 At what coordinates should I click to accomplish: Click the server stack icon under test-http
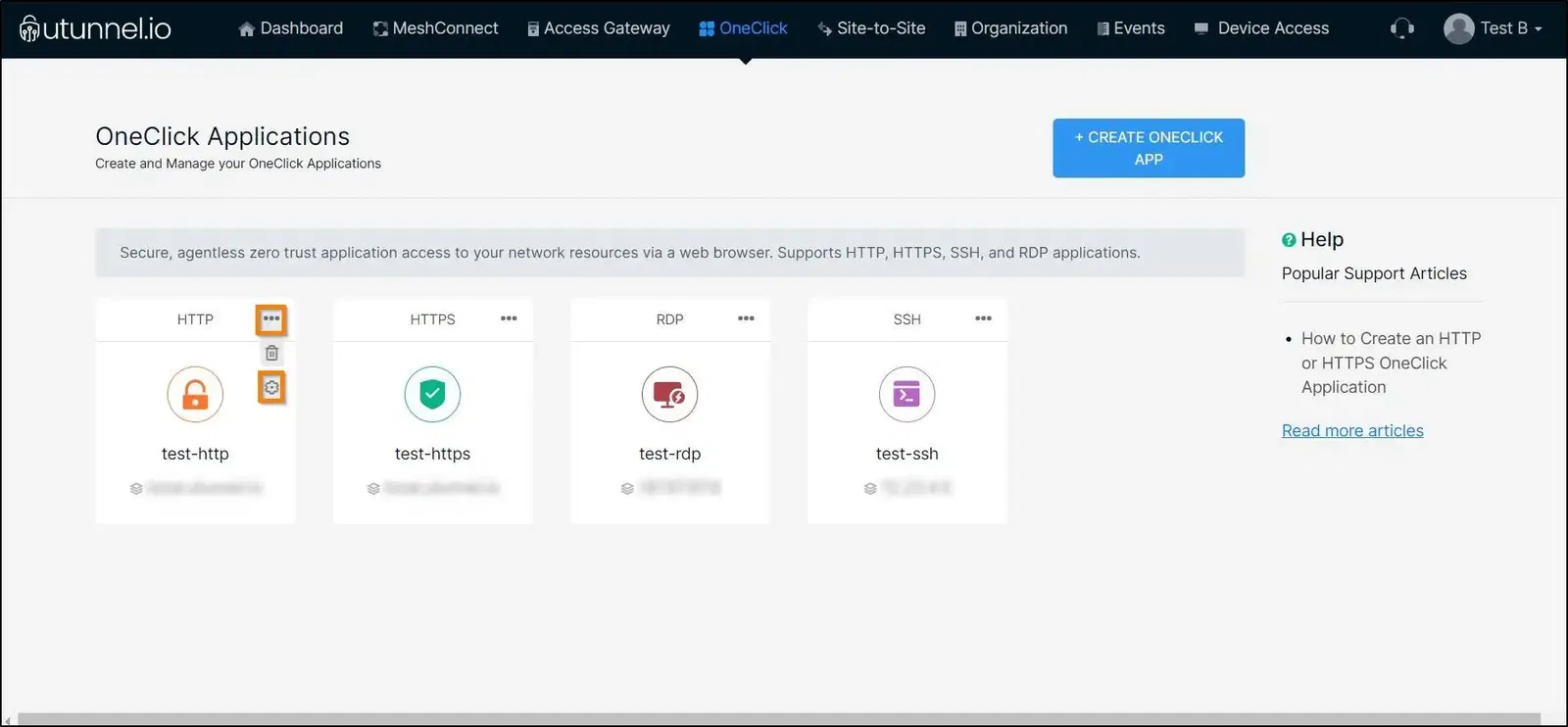click(x=136, y=488)
